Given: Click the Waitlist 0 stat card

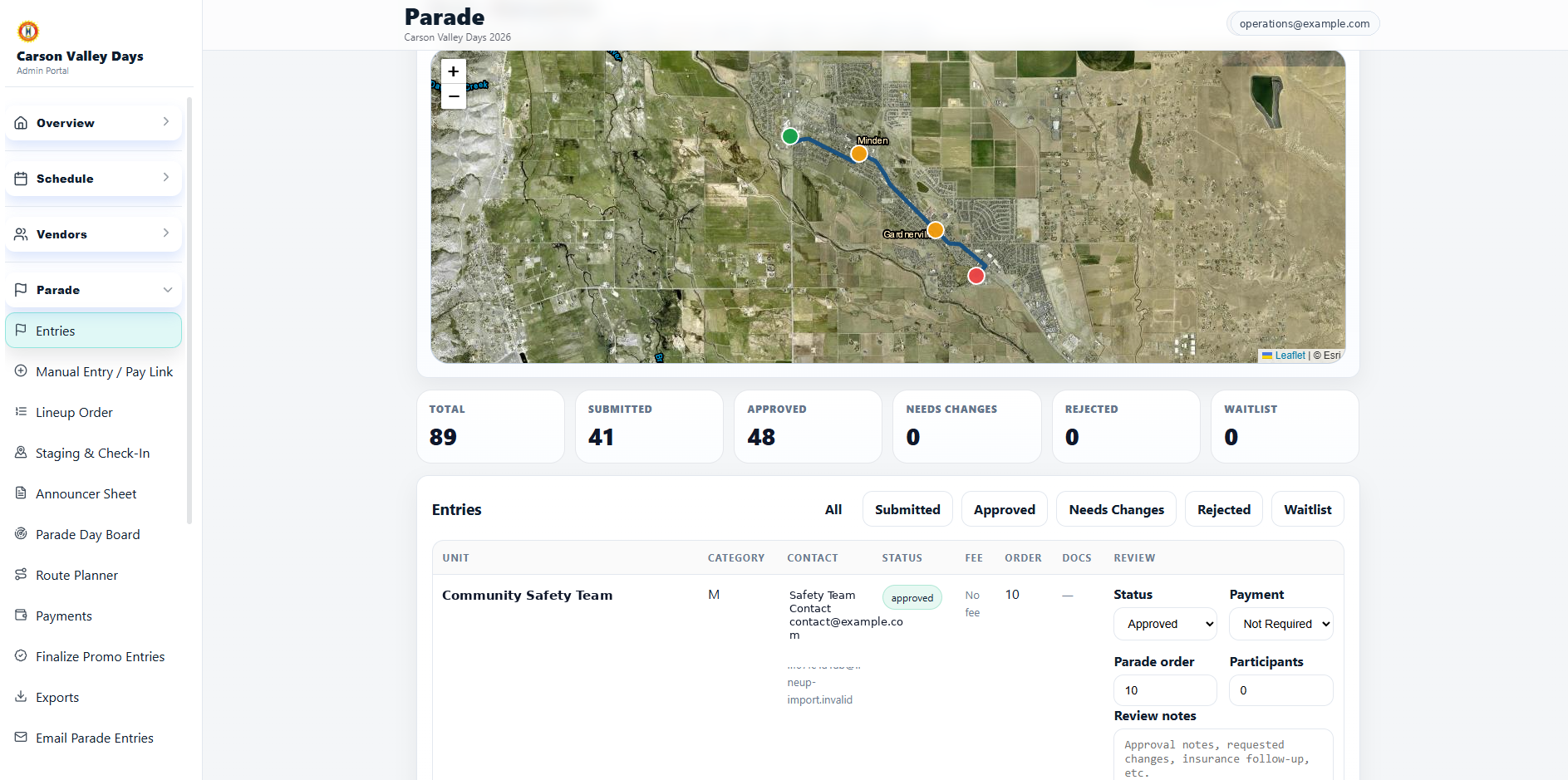Looking at the screenshot, I should pyautogui.click(x=1285, y=426).
